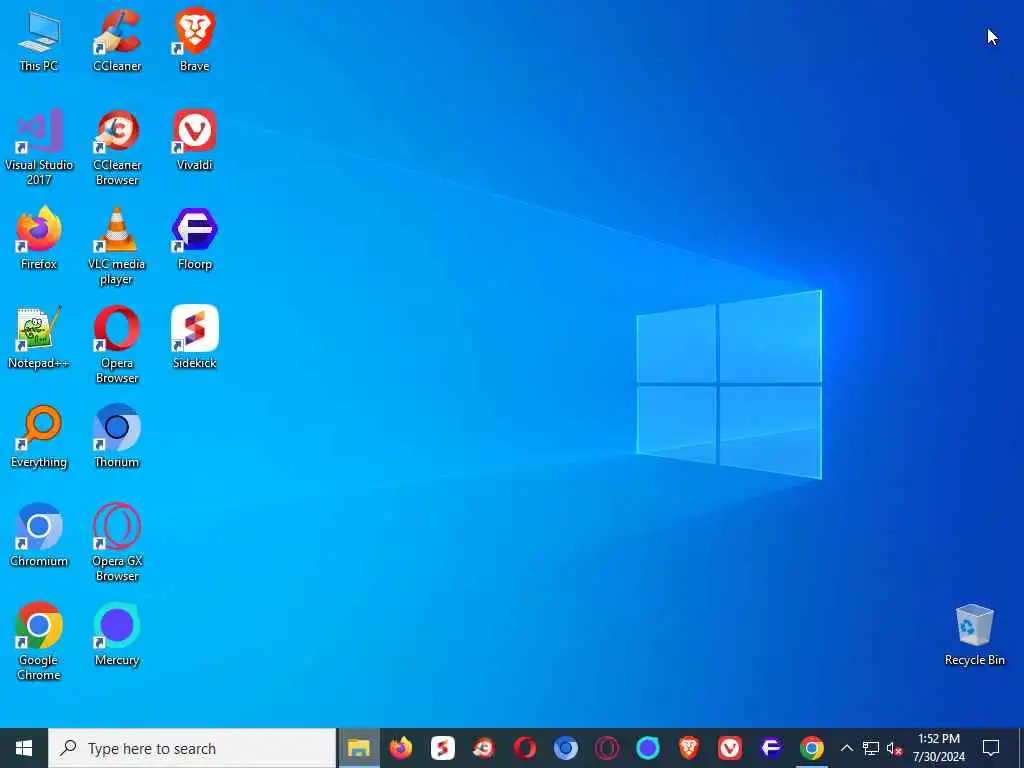
Task: Select the VLC media player shortcut
Action: click(x=117, y=246)
